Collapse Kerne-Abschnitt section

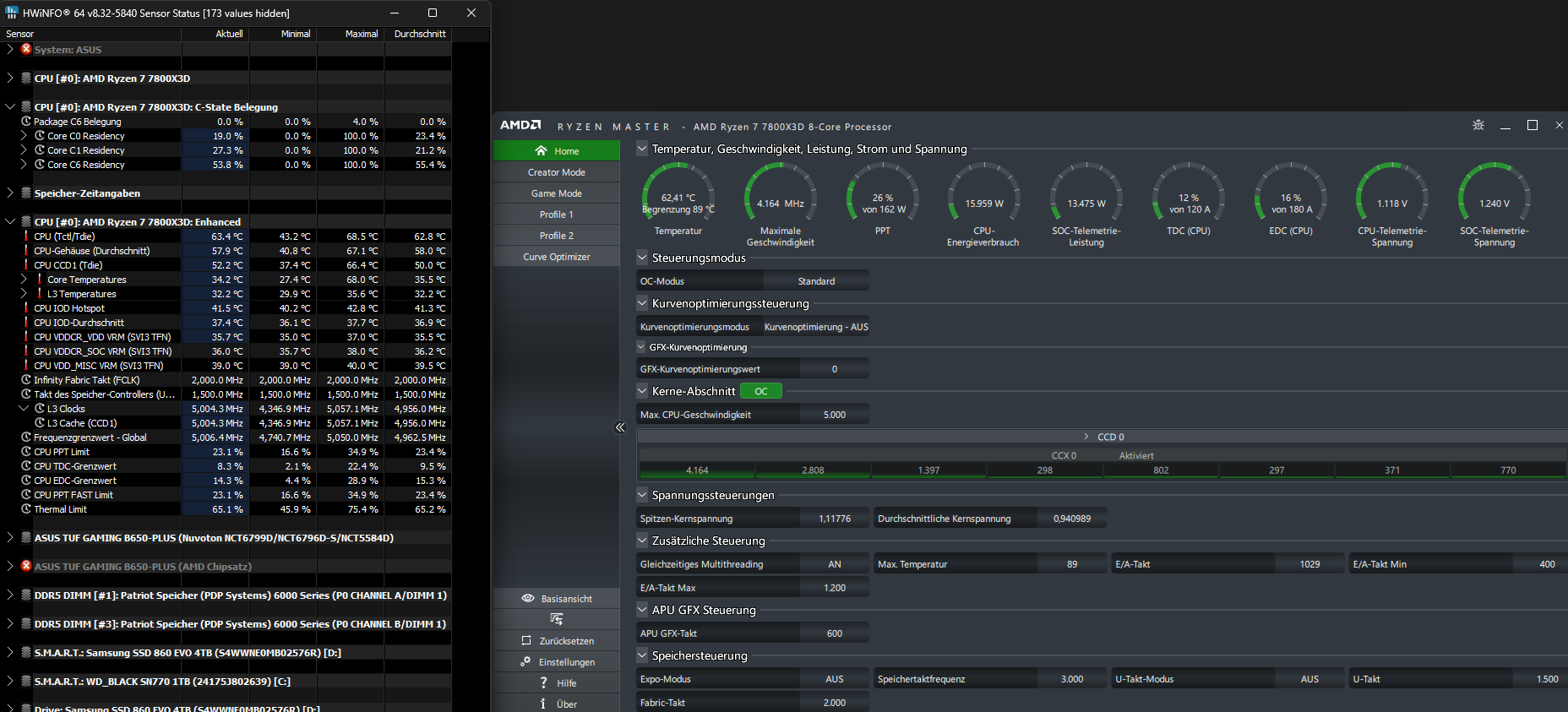[642, 391]
